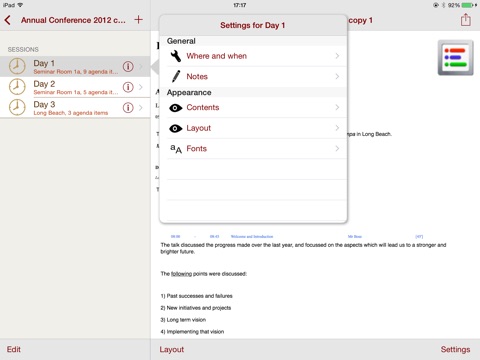Click the Day 2 clock icon
This screenshot has height=360, width=480.
click(17, 87)
